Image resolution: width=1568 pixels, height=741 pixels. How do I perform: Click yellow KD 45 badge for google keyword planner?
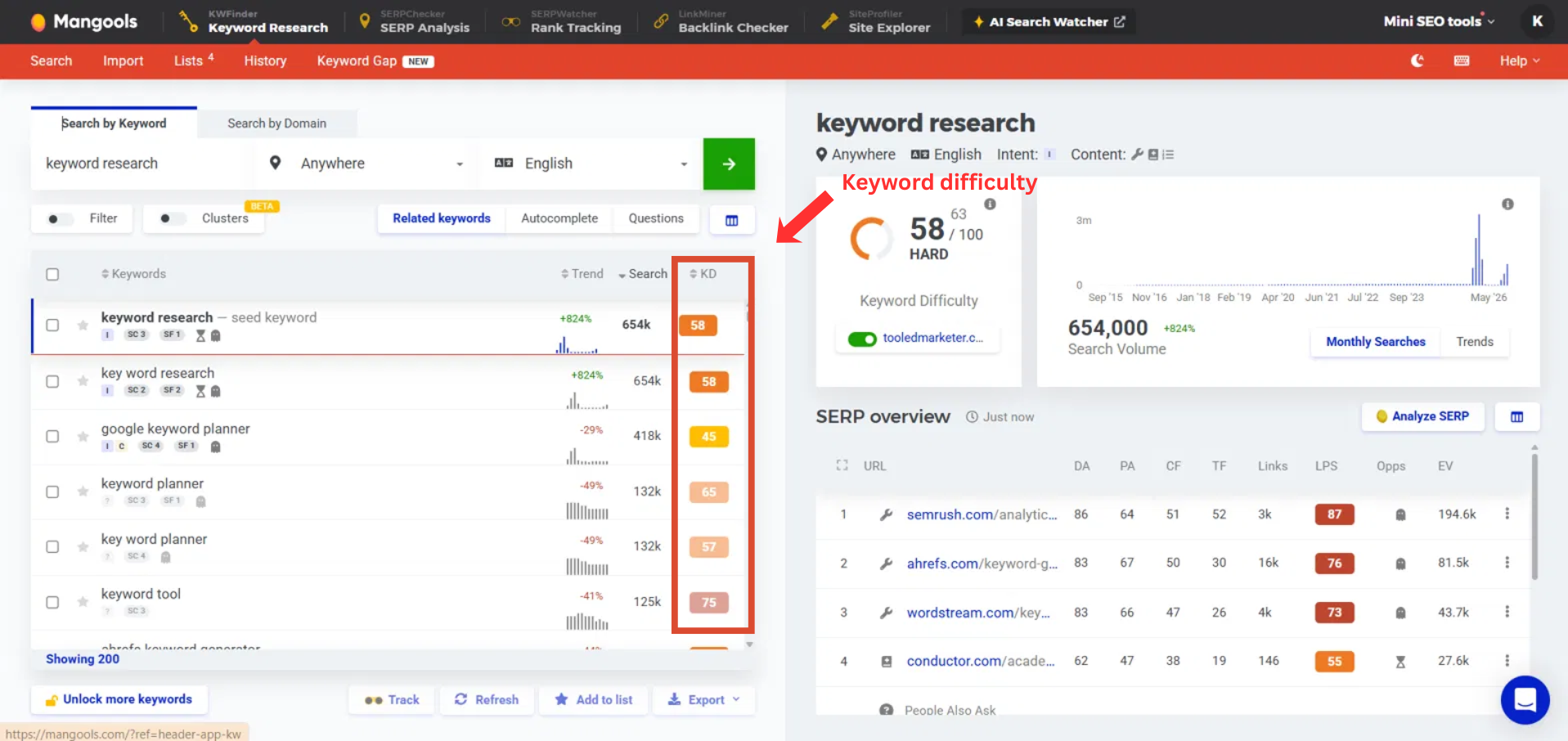[709, 437]
